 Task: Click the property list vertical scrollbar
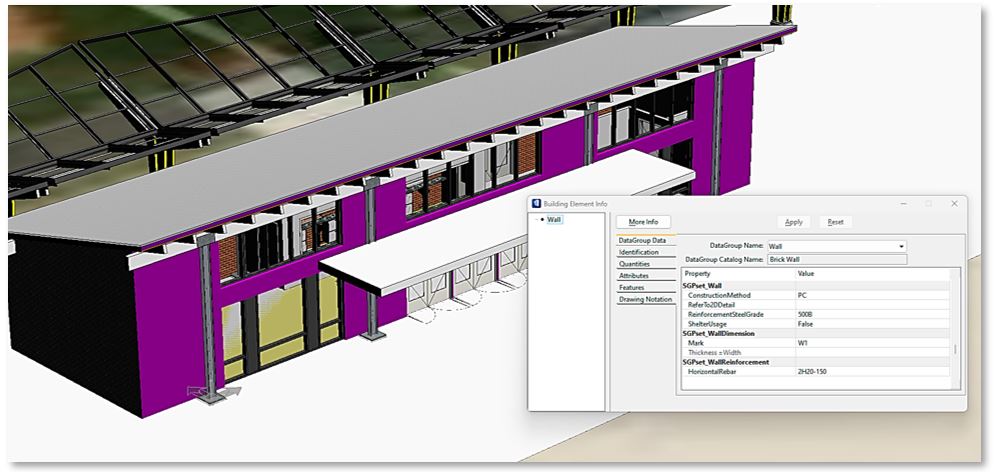click(x=955, y=350)
